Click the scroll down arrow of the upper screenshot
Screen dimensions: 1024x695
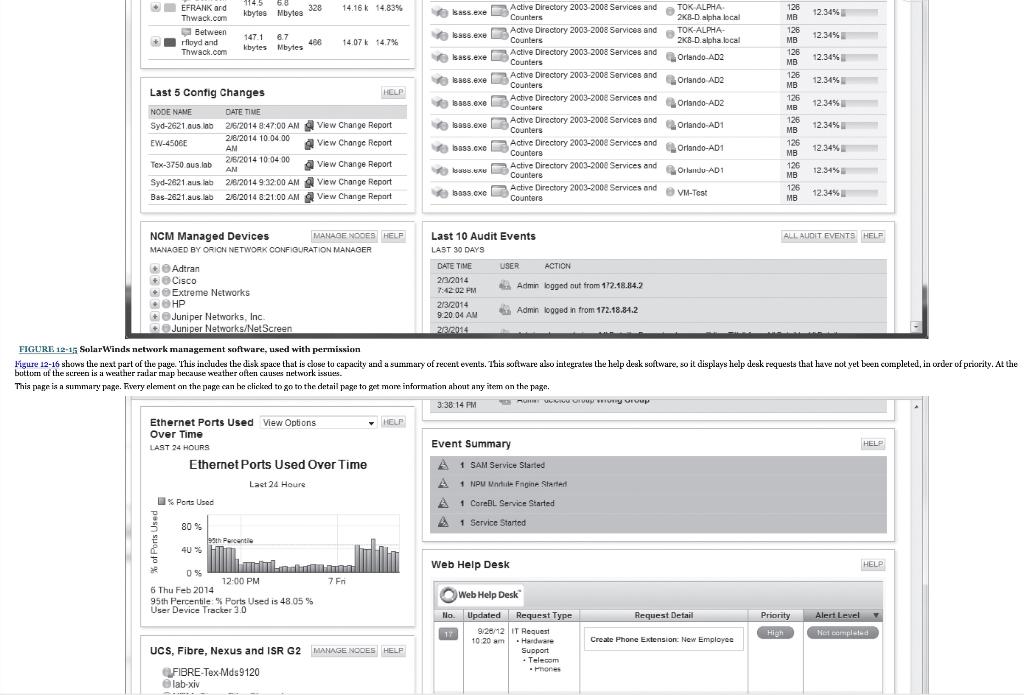pos(916,326)
